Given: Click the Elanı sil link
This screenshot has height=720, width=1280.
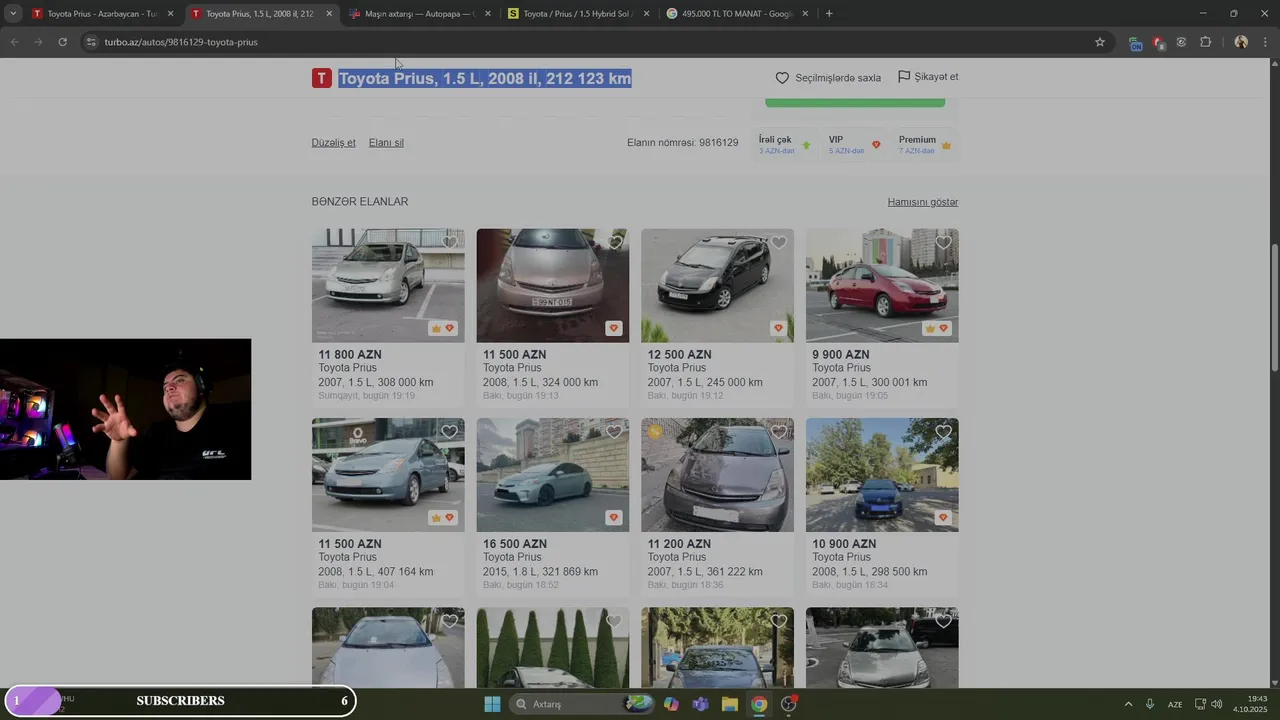Looking at the screenshot, I should pos(386,143).
